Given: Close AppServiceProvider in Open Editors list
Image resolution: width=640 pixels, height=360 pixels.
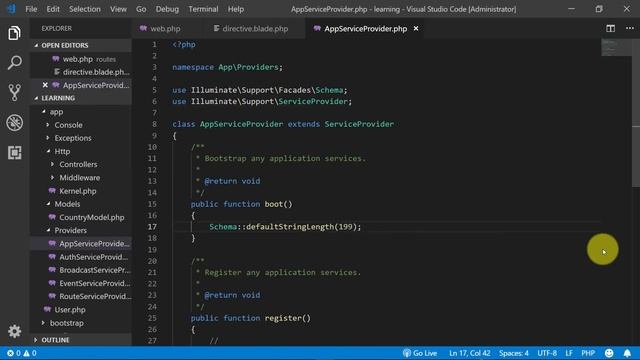Looking at the screenshot, I should (45, 85).
